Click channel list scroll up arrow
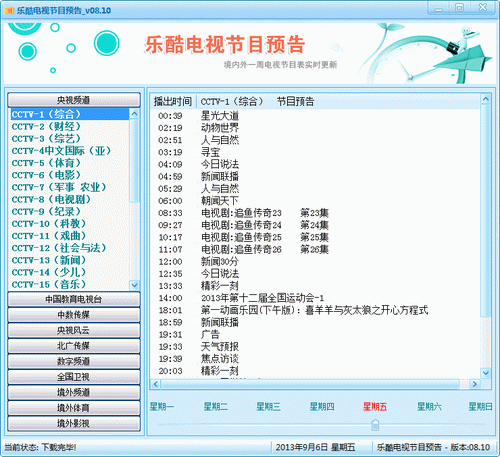Screen dimensions: 500x457 [134, 114]
